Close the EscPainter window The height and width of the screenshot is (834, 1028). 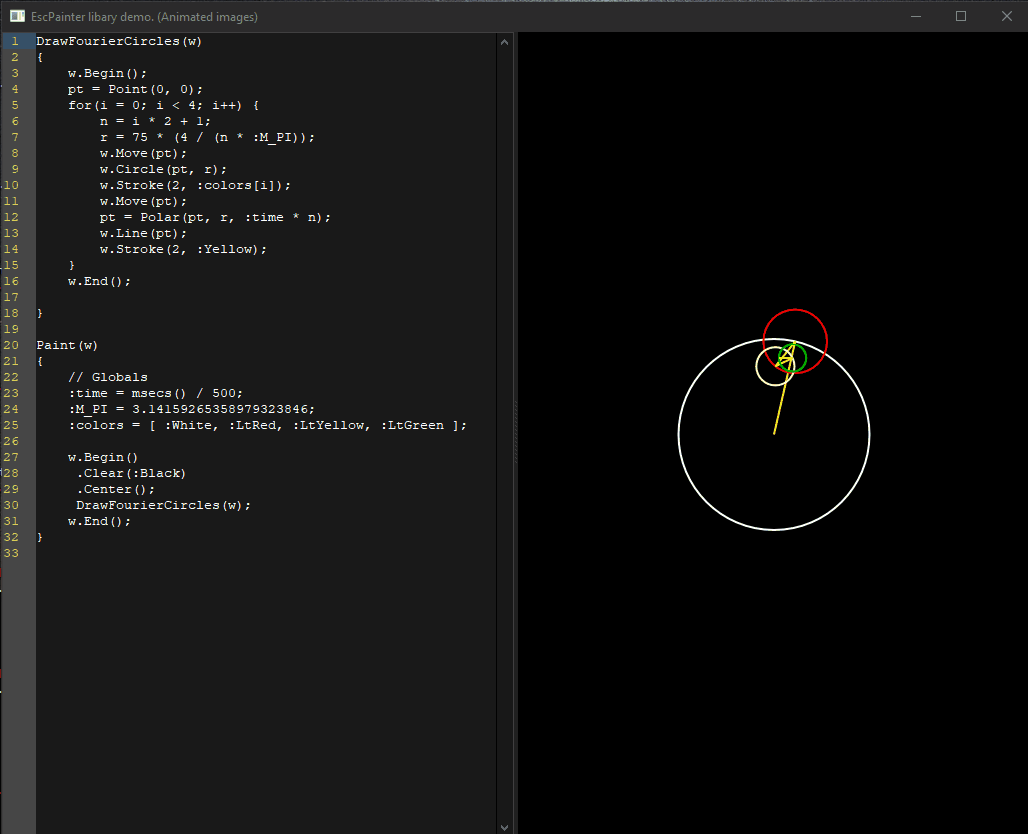(1006, 16)
